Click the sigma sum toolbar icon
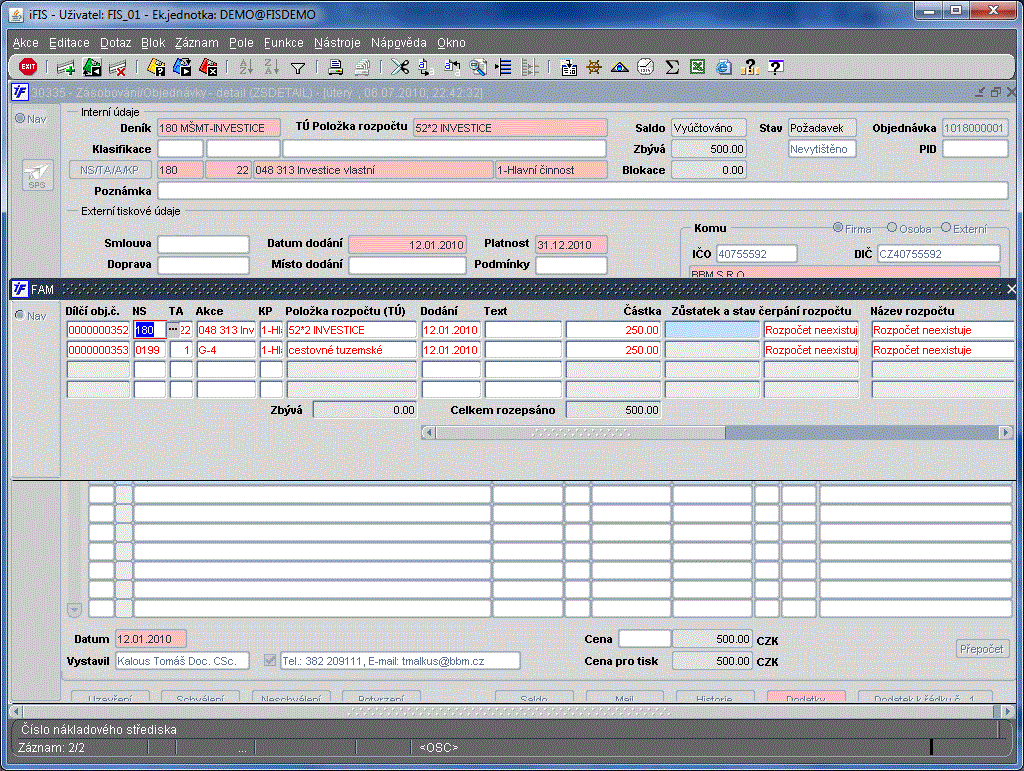This screenshot has width=1024, height=771. click(x=672, y=68)
